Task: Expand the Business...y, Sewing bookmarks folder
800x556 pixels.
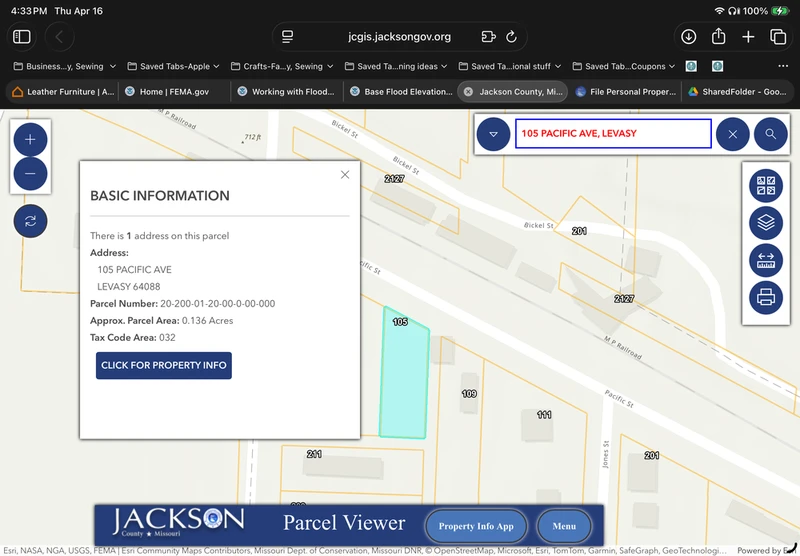Action: tap(65, 66)
